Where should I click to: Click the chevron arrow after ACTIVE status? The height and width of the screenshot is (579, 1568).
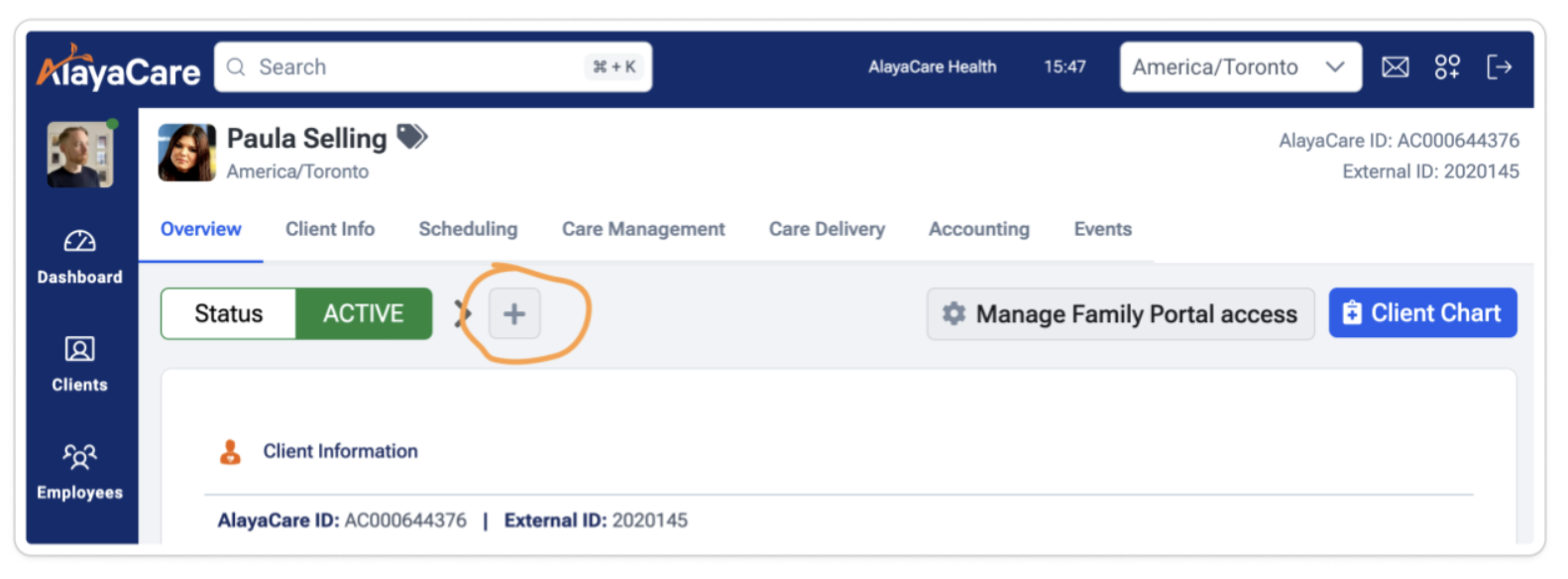[462, 314]
